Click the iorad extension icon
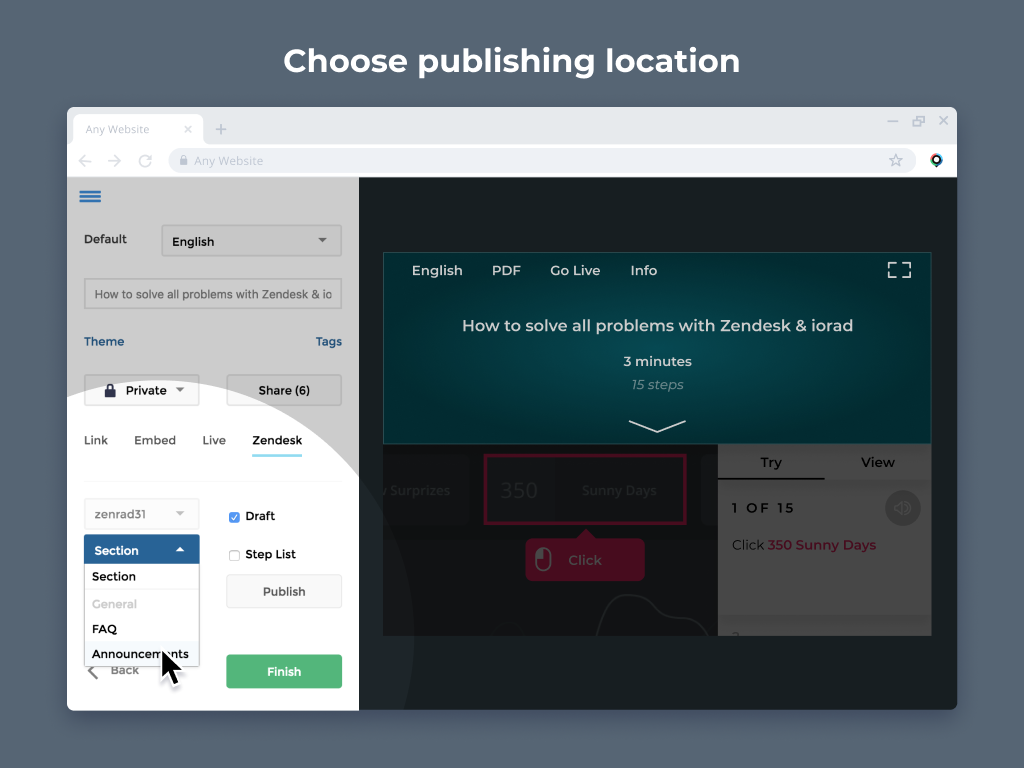 tap(936, 160)
